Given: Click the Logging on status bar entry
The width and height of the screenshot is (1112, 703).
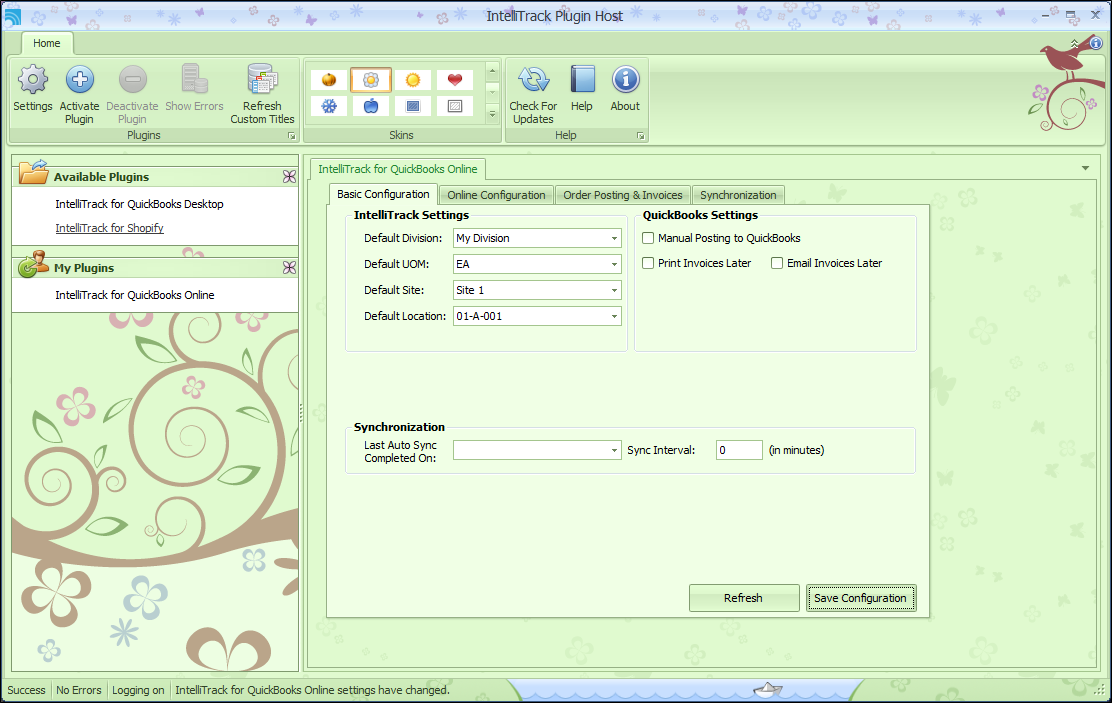Looking at the screenshot, I should (x=138, y=690).
